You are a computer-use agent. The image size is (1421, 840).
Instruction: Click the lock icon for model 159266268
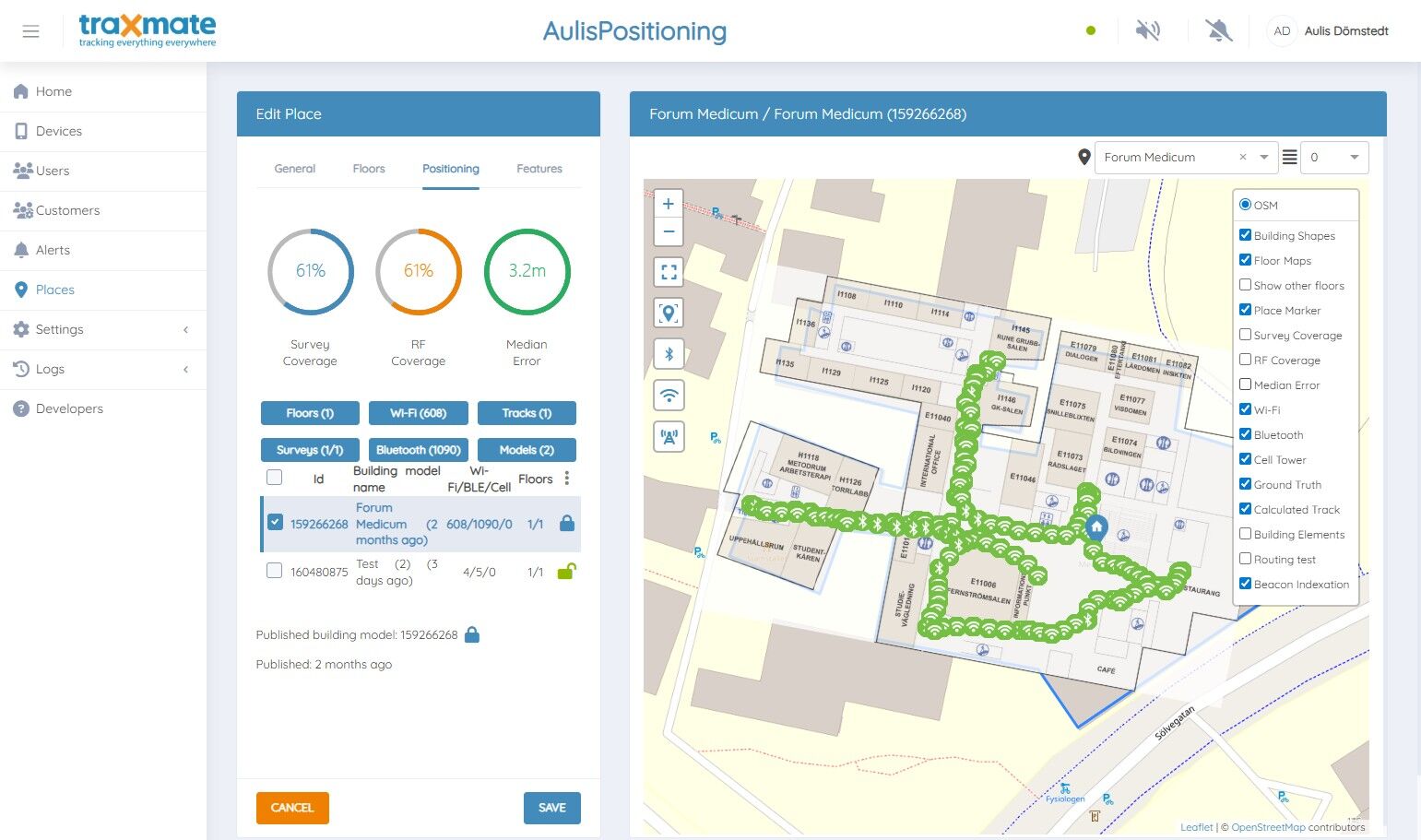(x=567, y=524)
